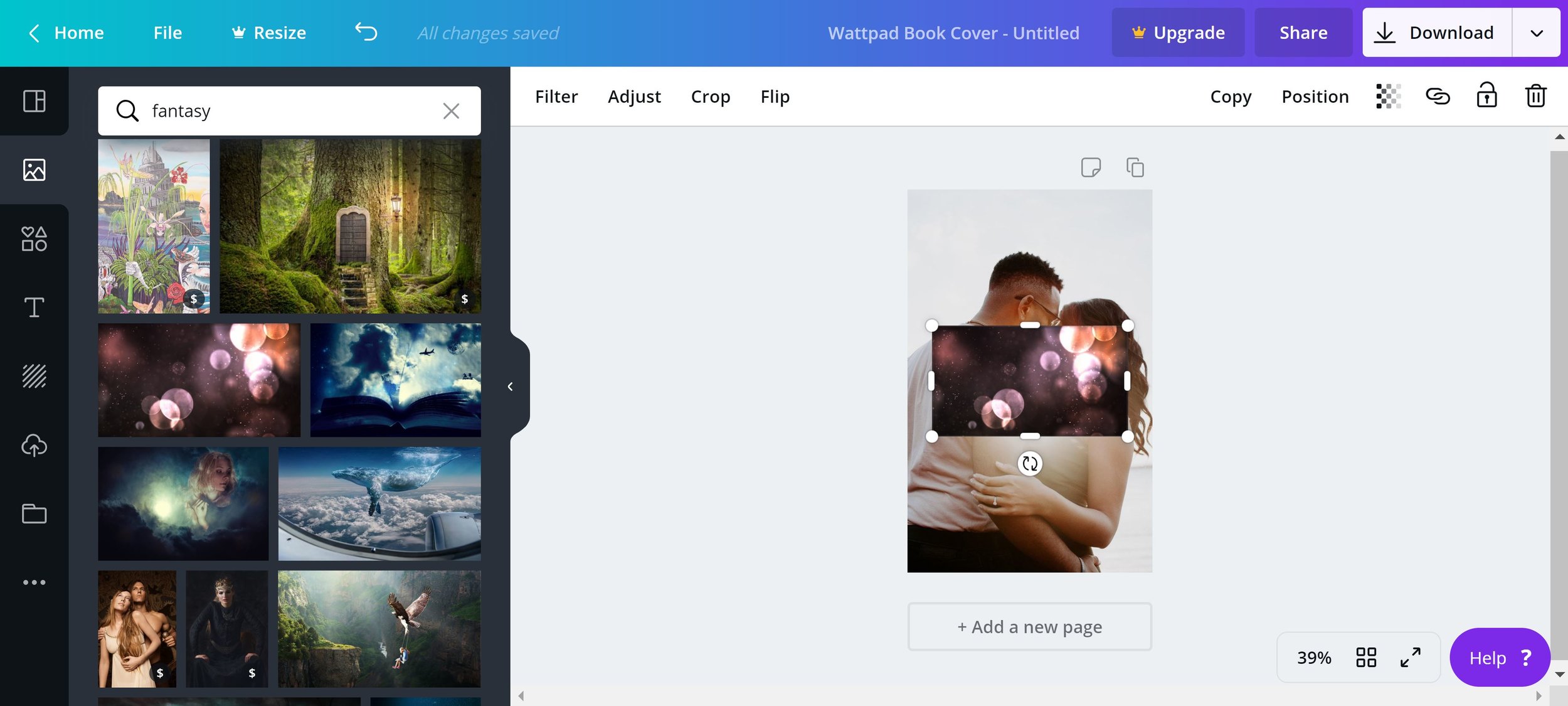Open the 39% zoom level menu
The image size is (1568, 706).
click(1313, 658)
